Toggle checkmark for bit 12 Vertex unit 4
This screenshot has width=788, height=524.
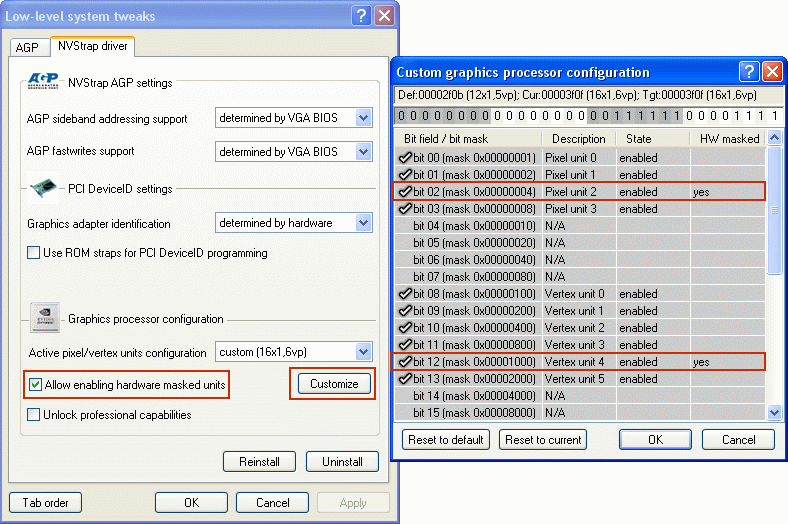pos(405,362)
